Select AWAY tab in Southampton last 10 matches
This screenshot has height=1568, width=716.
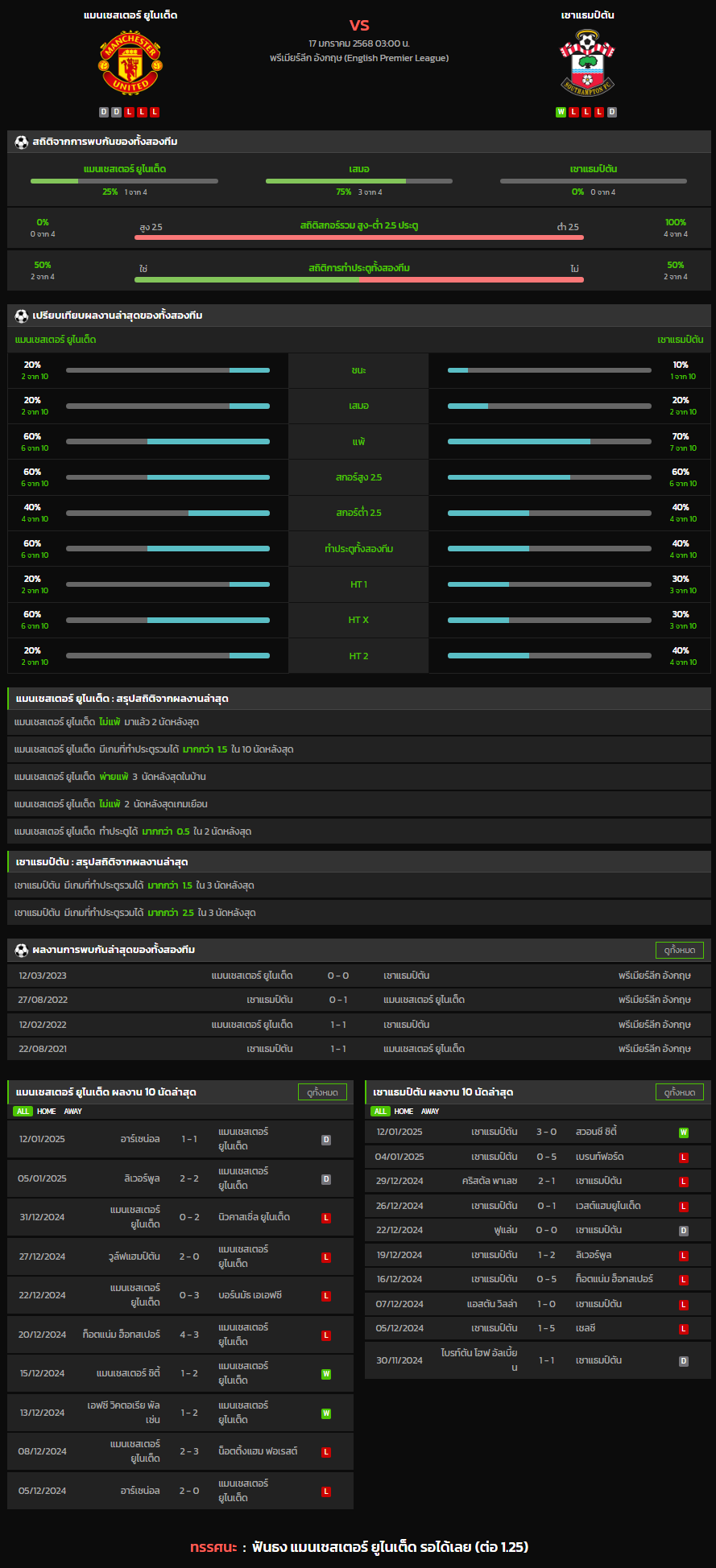431,1112
